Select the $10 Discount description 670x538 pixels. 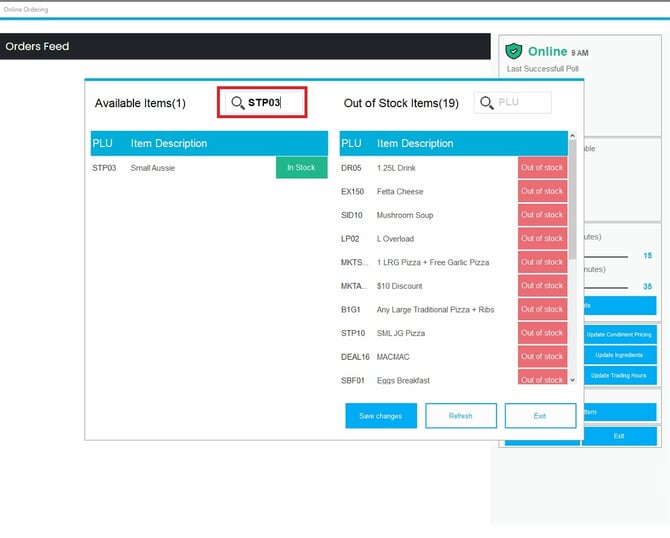(400, 286)
